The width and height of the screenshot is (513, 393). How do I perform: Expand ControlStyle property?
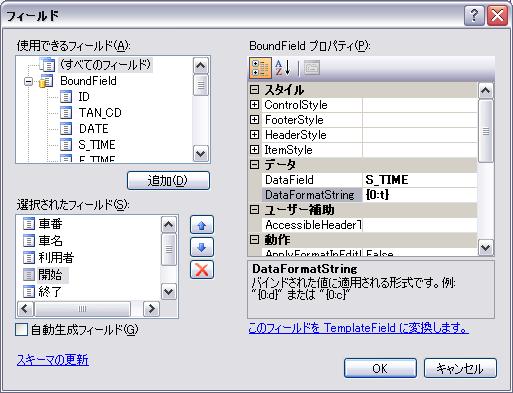coord(254,105)
